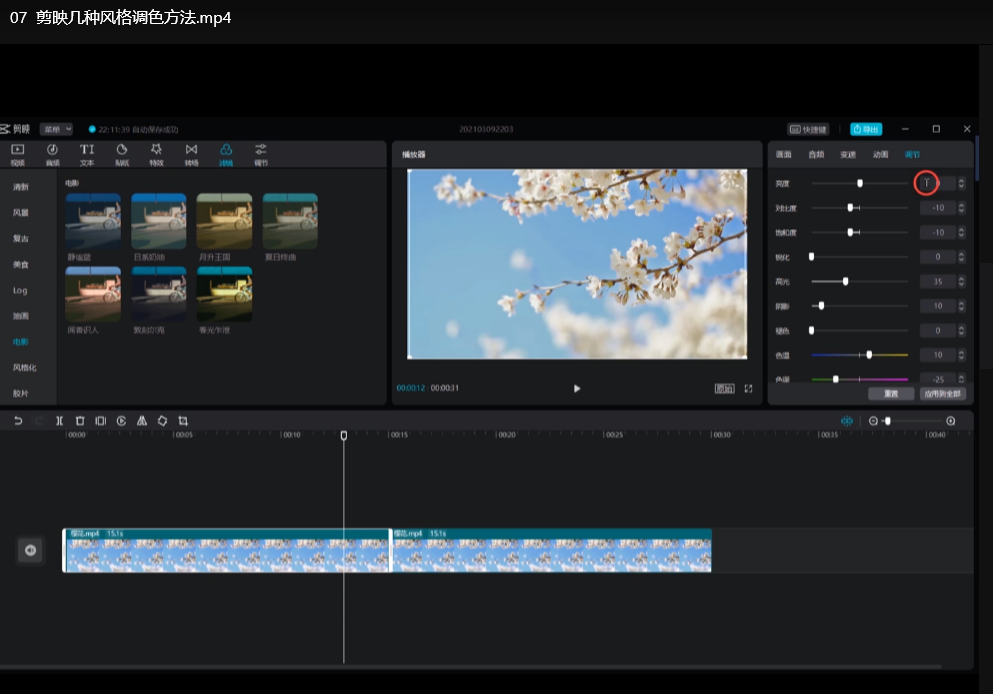This screenshot has height=694, width=993.
Task: Open the 视频 media tab
Action: pos(18,155)
